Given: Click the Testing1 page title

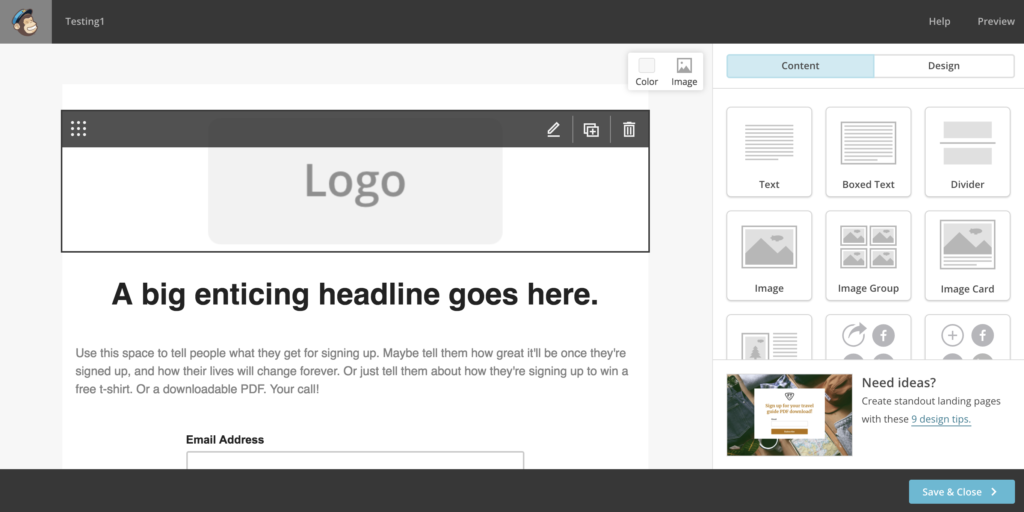Looking at the screenshot, I should [85, 22].
